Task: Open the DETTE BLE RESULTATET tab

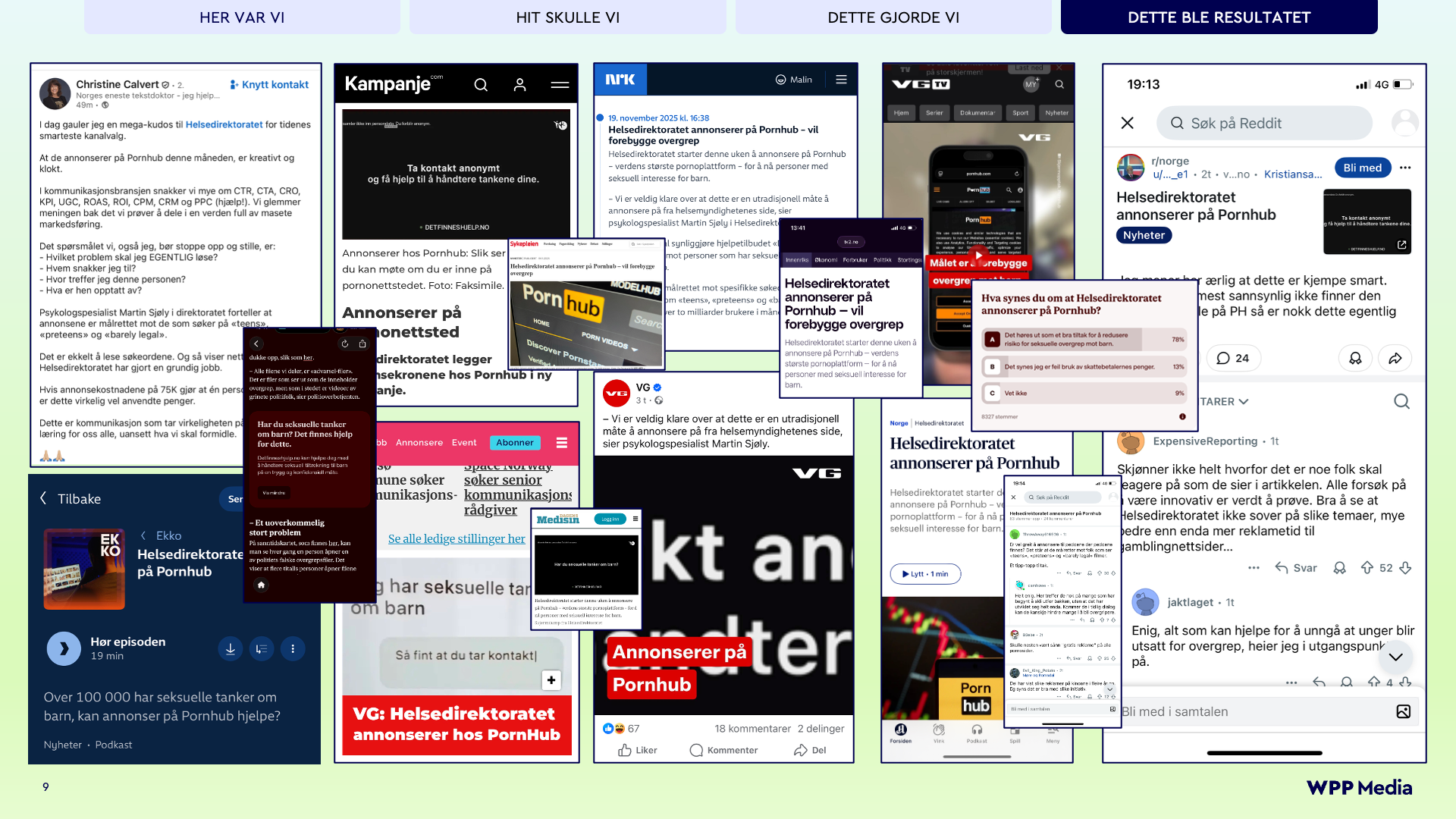Action: click(x=1219, y=17)
